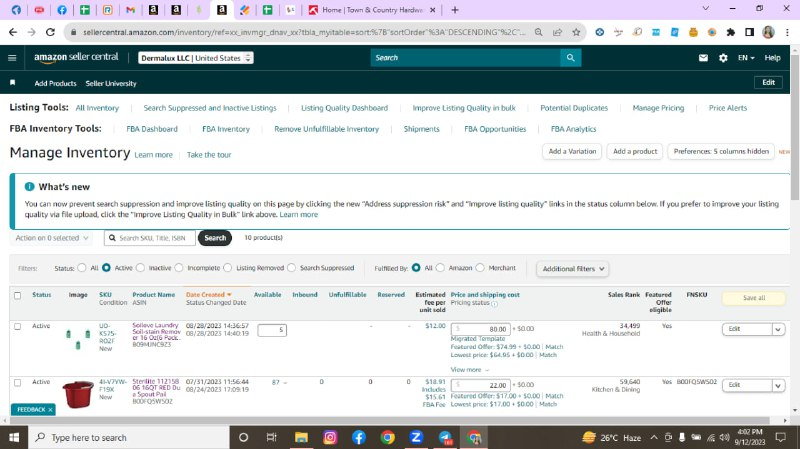Open File Explorer from the taskbar
The width and height of the screenshot is (800, 449).
302,437
